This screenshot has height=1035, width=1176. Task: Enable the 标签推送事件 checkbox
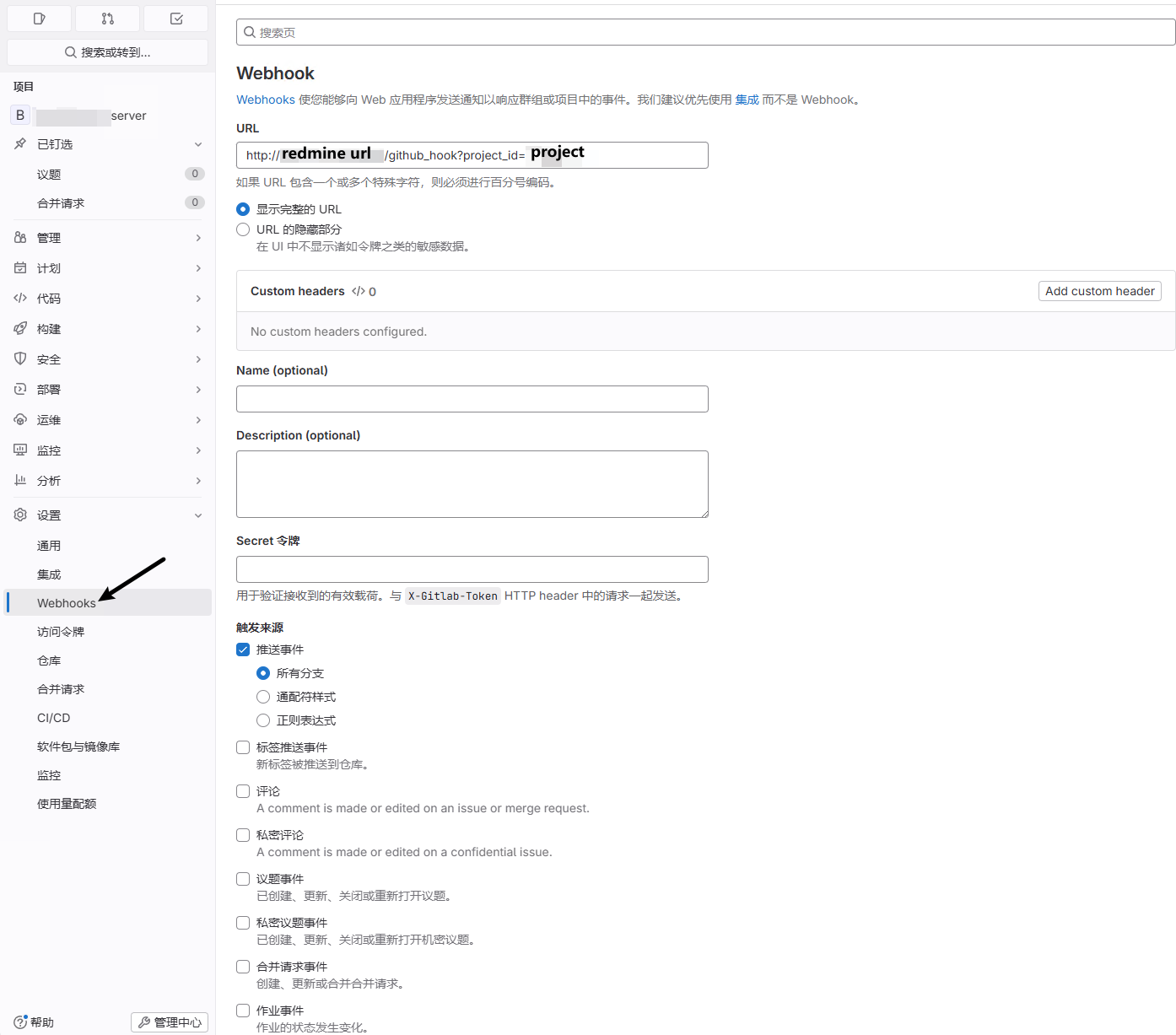(x=243, y=747)
